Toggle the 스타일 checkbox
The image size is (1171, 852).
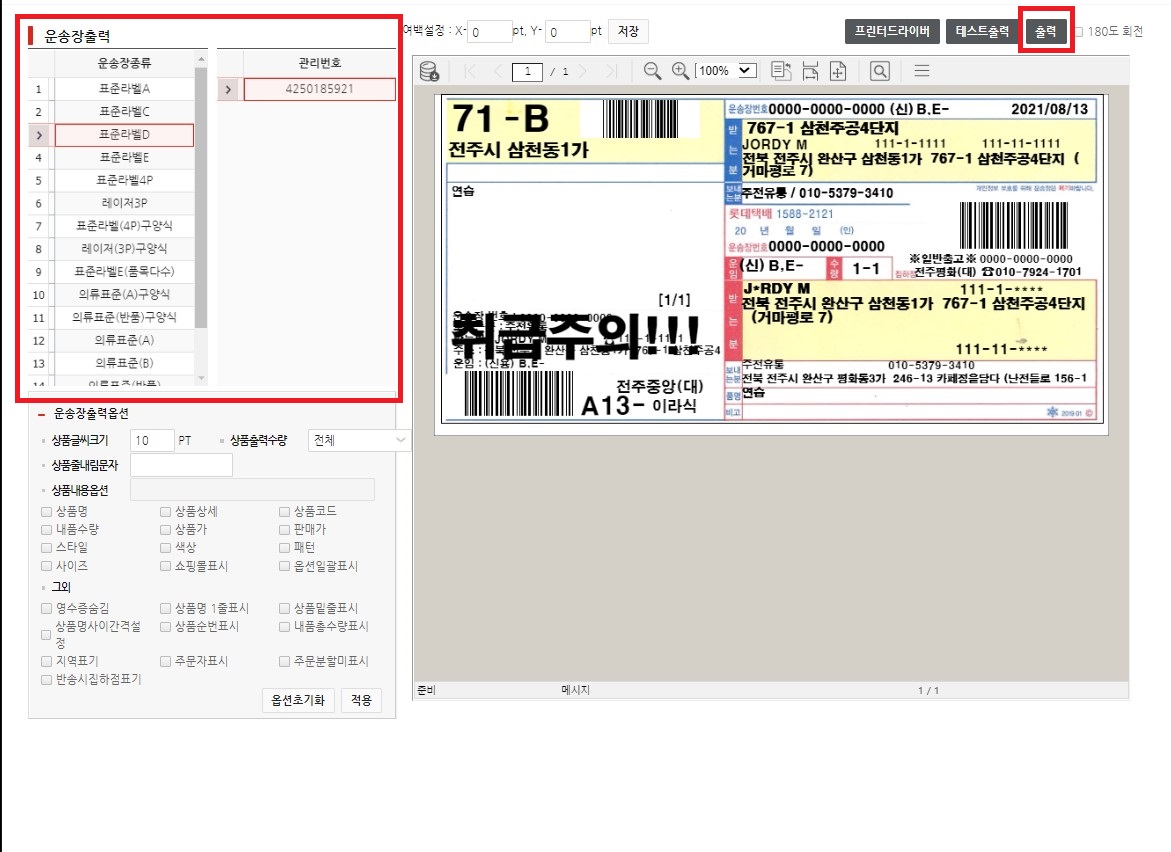(x=46, y=547)
